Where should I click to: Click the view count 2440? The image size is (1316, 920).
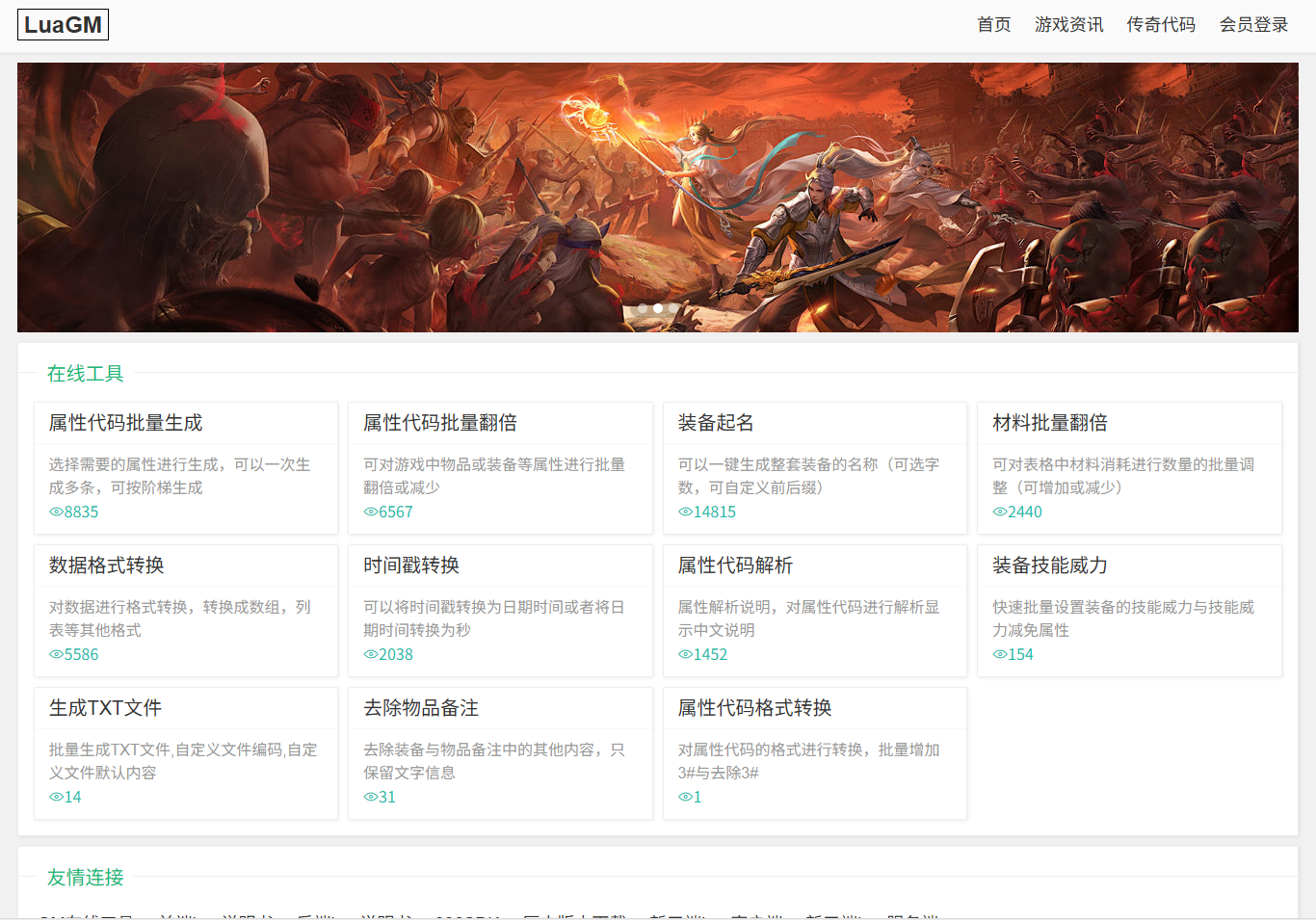click(x=1025, y=512)
